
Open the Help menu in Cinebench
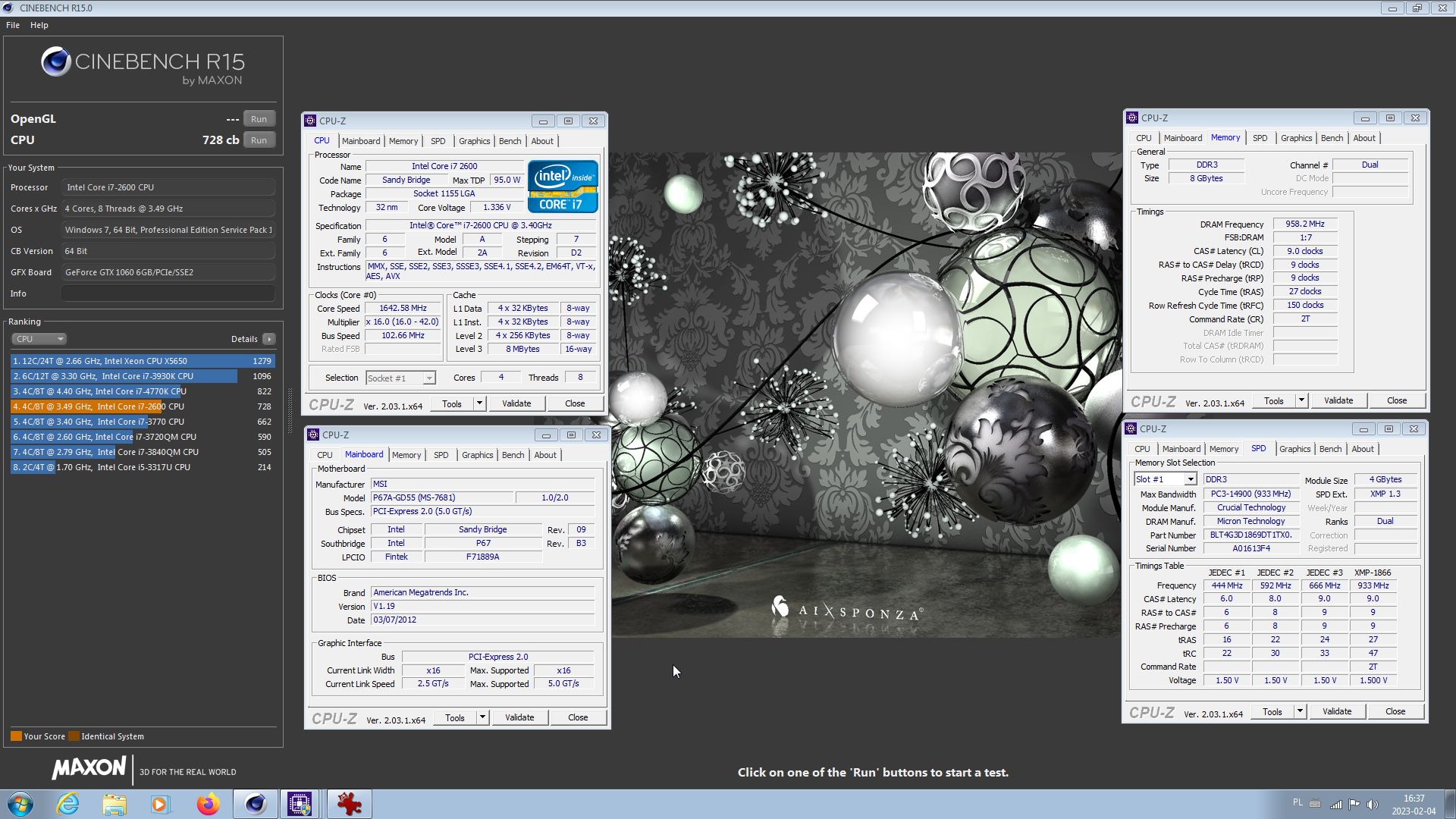click(x=39, y=25)
